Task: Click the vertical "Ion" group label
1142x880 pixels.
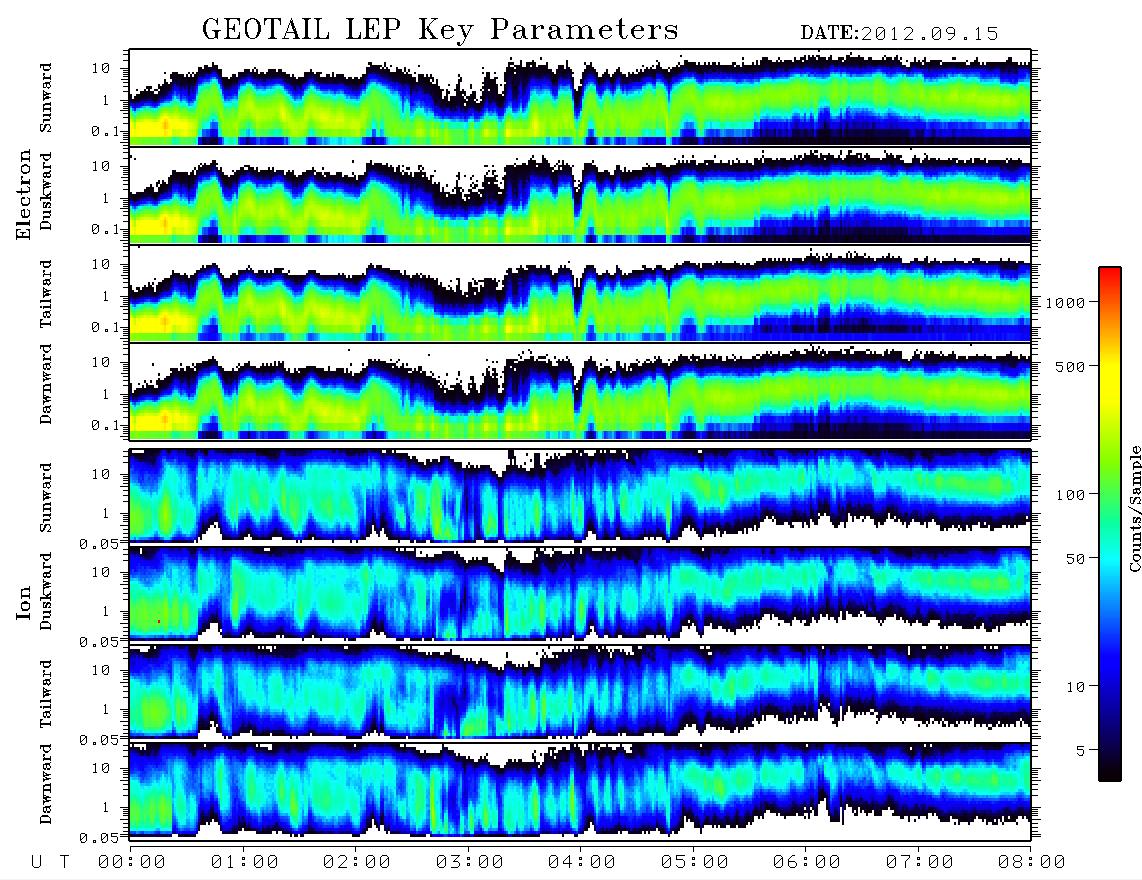Action: tap(24, 604)
